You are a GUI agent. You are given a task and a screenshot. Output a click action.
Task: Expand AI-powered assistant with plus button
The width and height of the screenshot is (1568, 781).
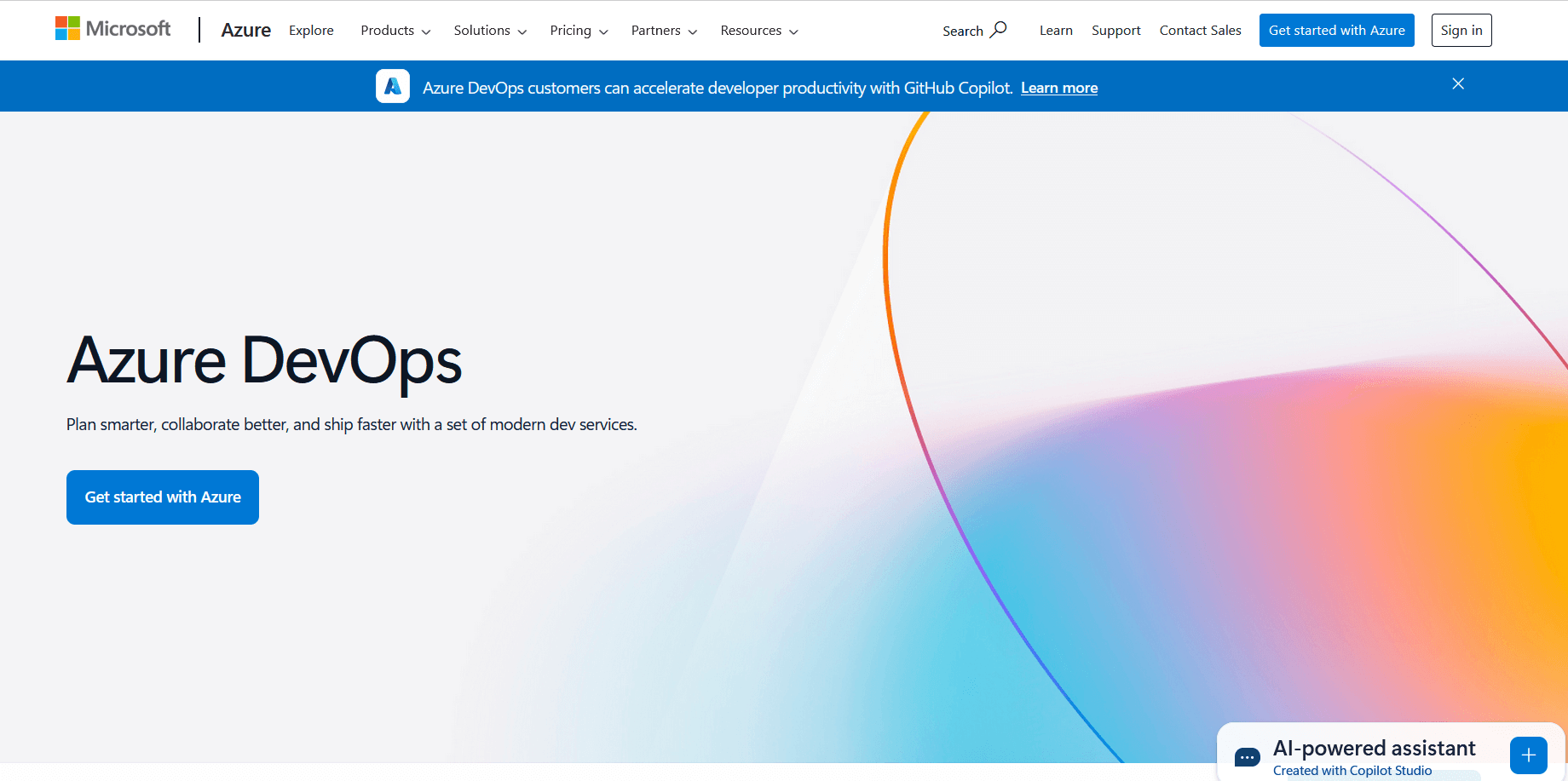(1528, 755)
